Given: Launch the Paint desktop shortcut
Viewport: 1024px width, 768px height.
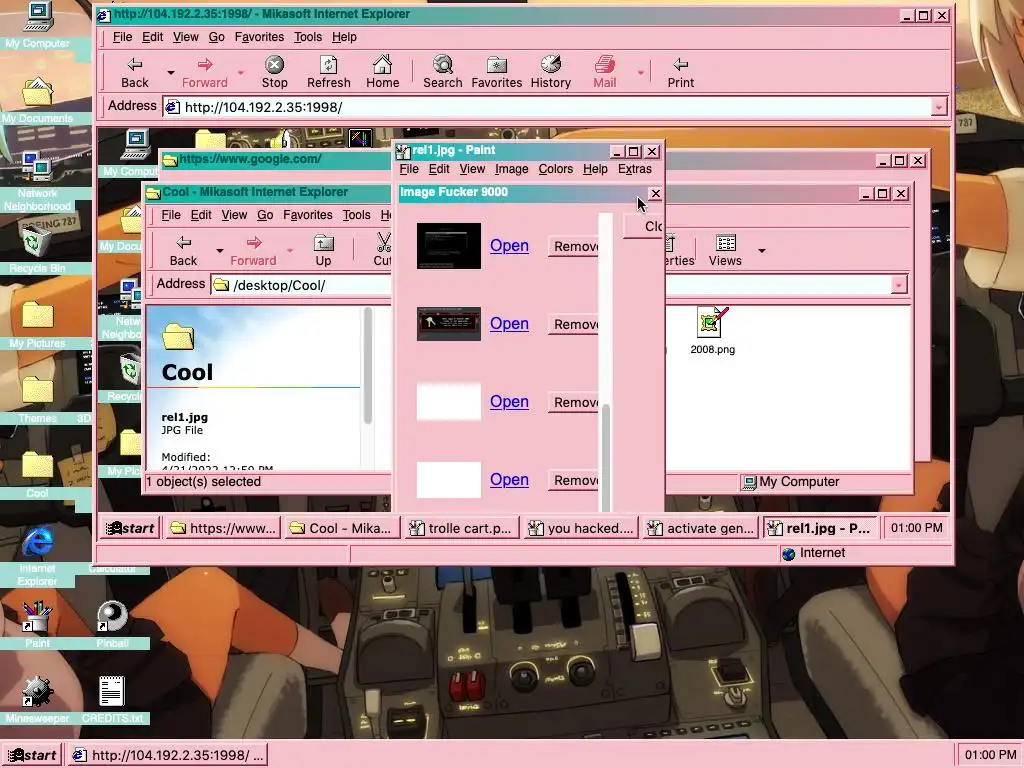Looking at the screenshot, I should [37, 625].
